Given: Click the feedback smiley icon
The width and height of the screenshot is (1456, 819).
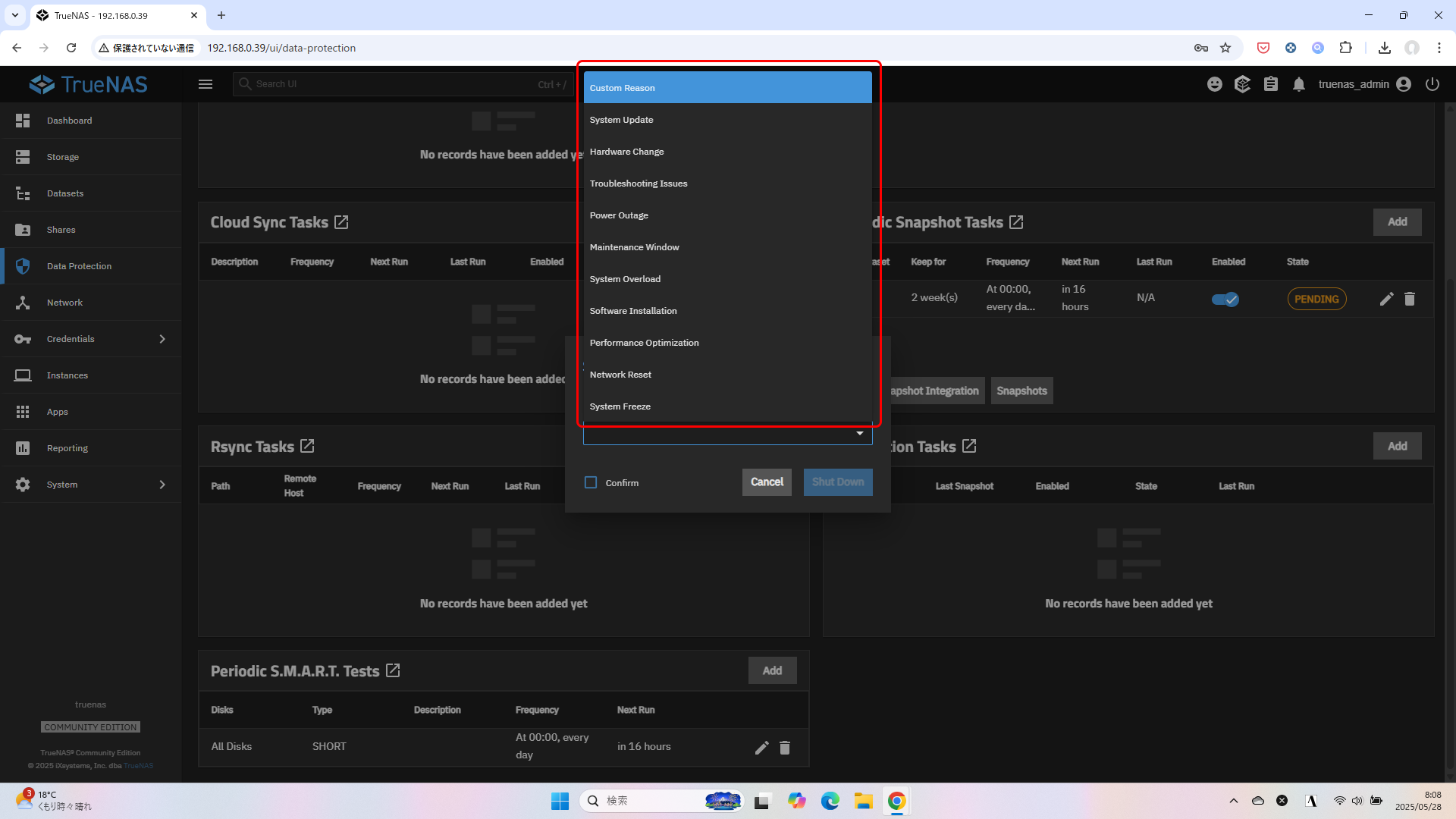Looking at the screenshot, I should point(1215,84).
